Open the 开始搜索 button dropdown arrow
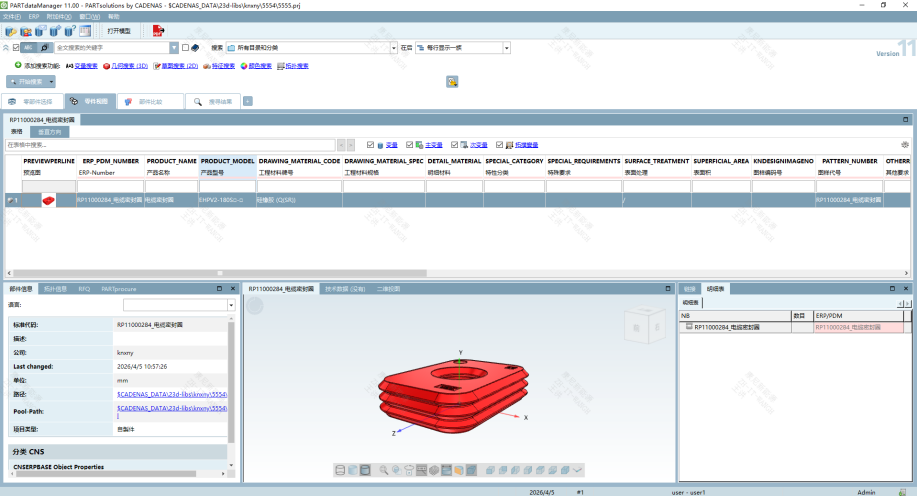Screen dimensions: 917x496 point(51,82)
